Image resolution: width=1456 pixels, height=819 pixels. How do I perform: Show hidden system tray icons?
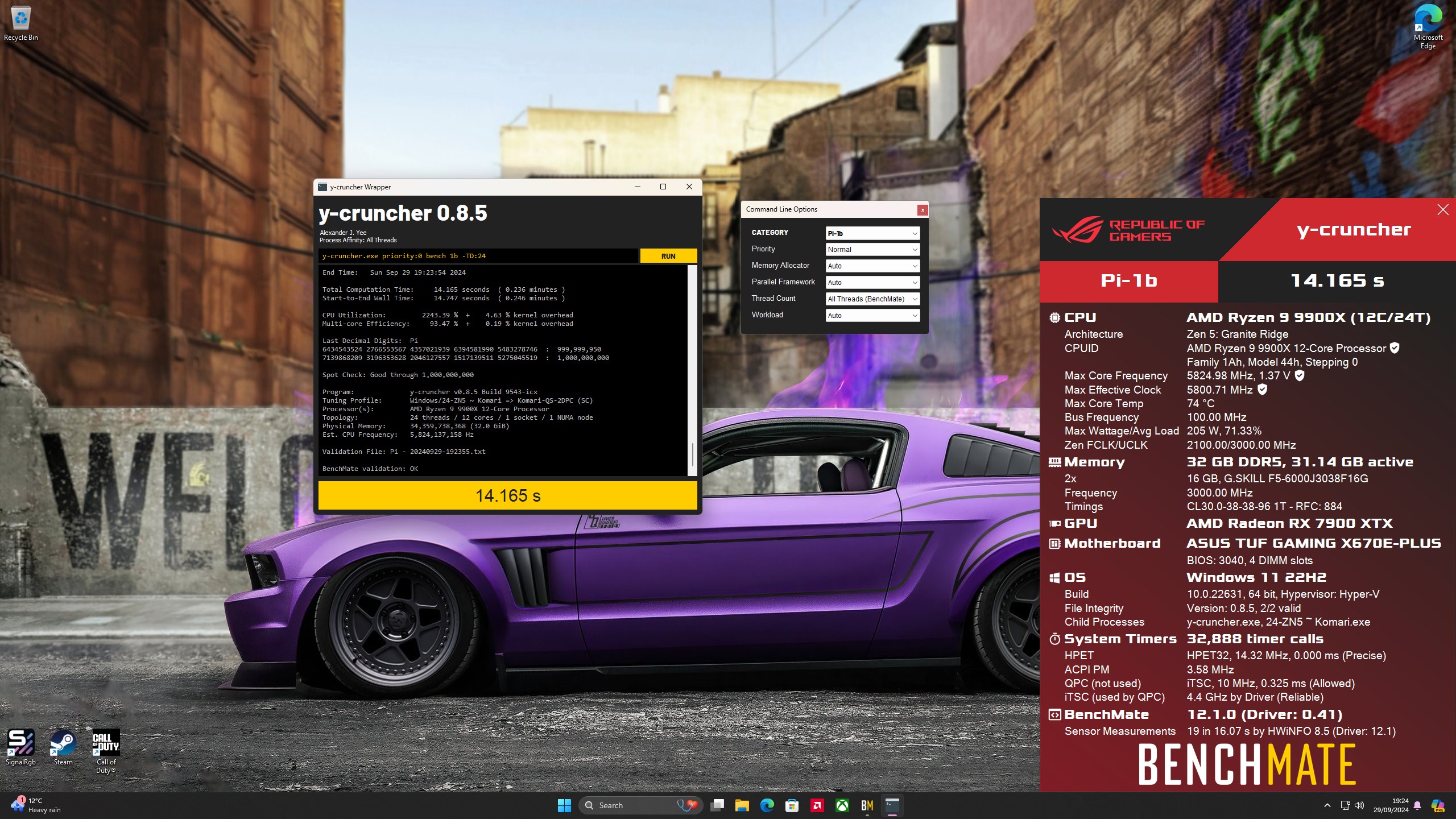pyautogui.click(x=1327, y=805)
